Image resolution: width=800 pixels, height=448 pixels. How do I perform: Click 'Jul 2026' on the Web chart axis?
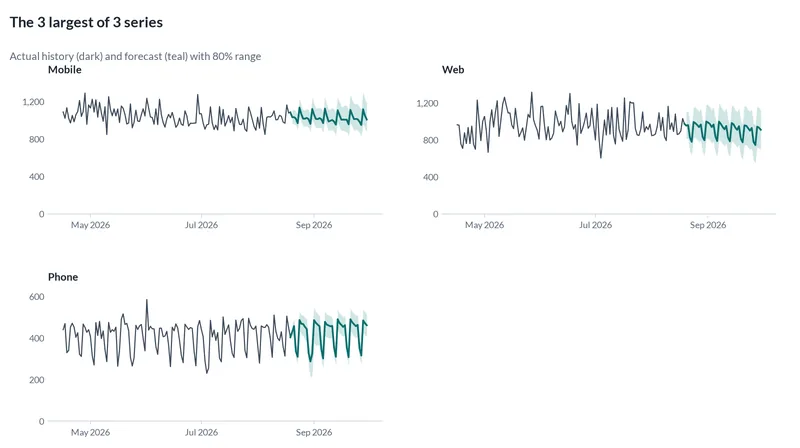pos(595,225)
